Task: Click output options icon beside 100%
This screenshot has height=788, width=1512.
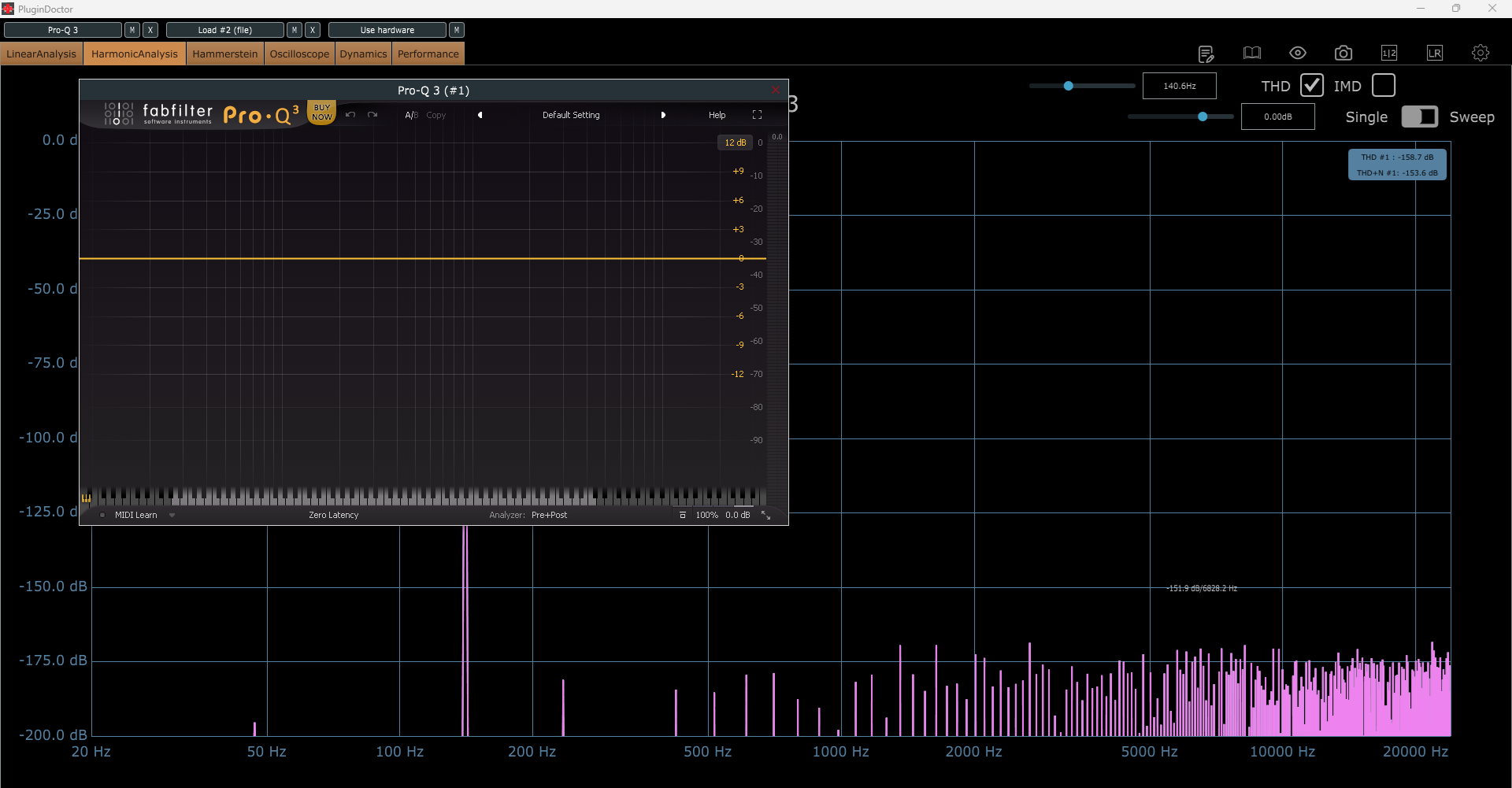Action: [683, 515]
